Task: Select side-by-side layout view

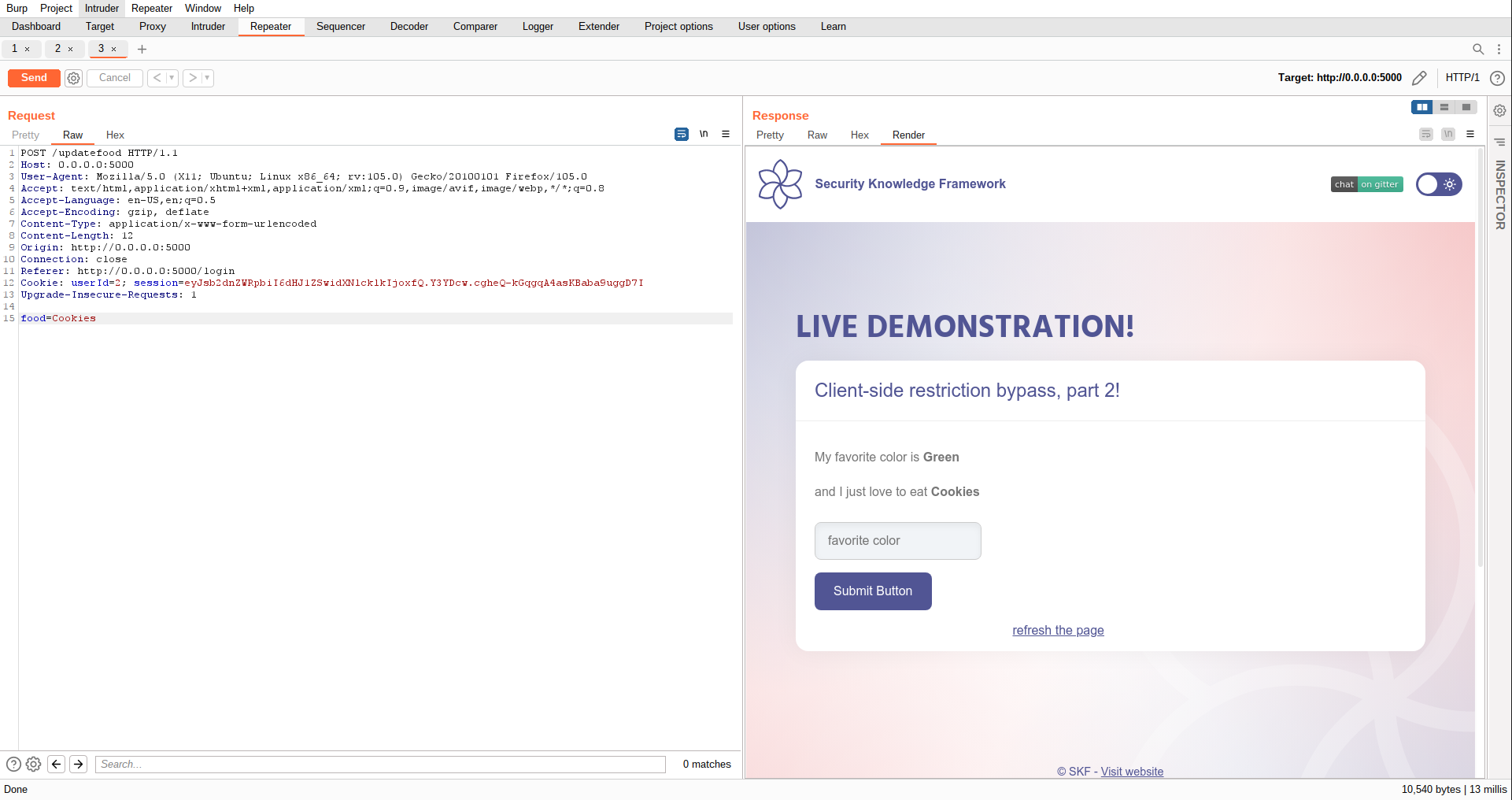Action: [x=1422, y=107]
